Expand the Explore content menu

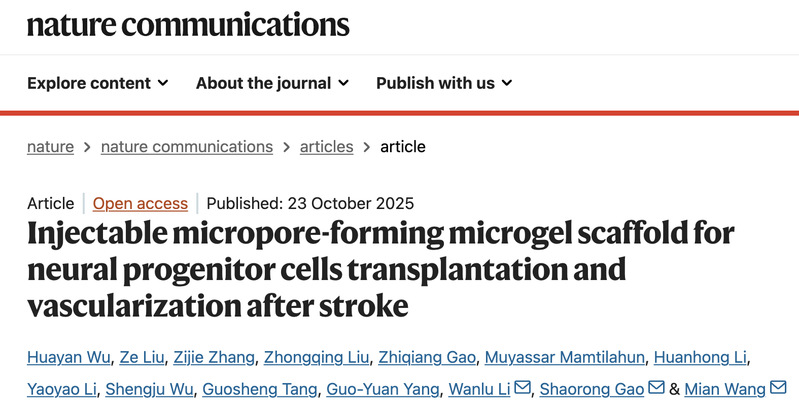tap(97, 83)
